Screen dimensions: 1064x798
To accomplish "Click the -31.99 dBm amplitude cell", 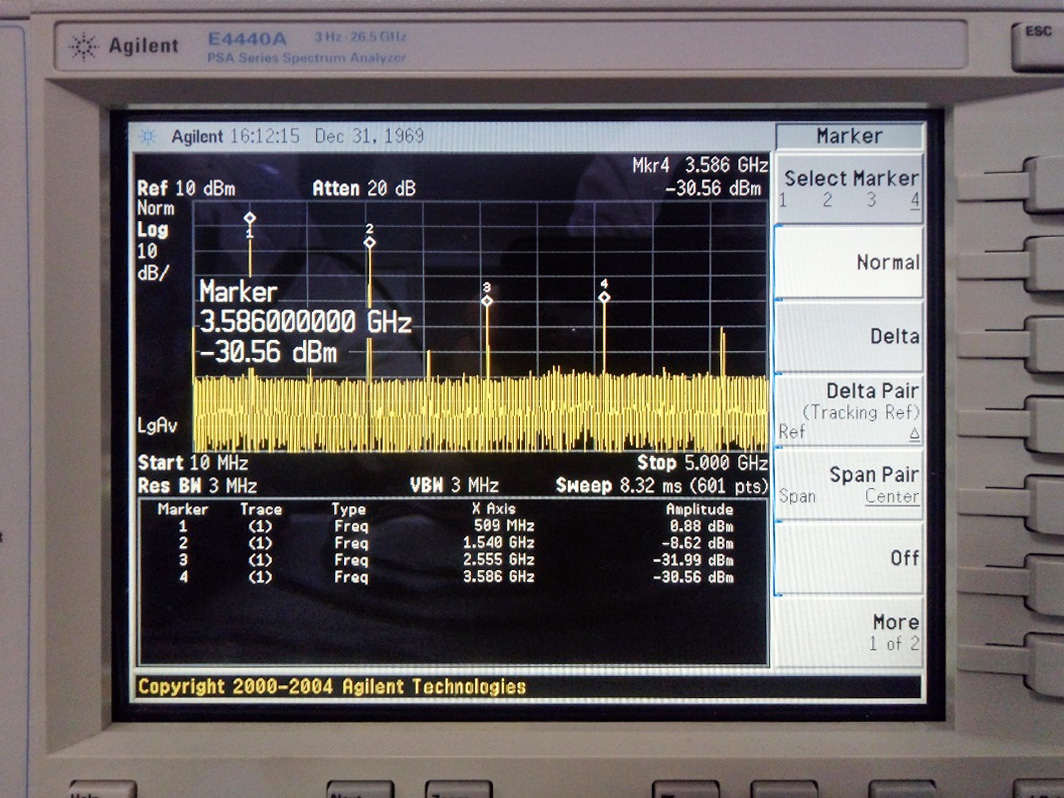I will pos(693,560).
